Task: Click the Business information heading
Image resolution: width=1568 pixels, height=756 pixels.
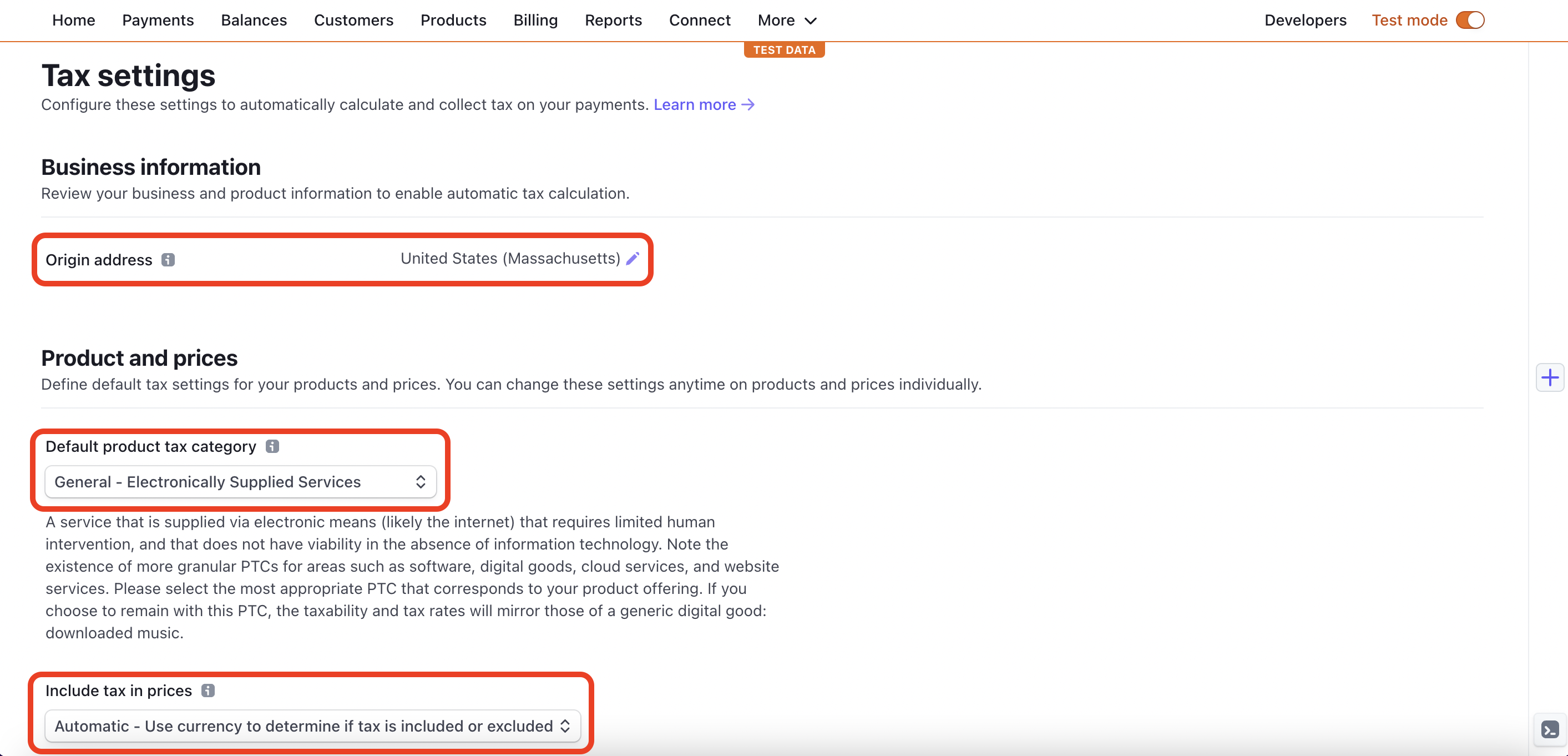Action: point(151,167)
